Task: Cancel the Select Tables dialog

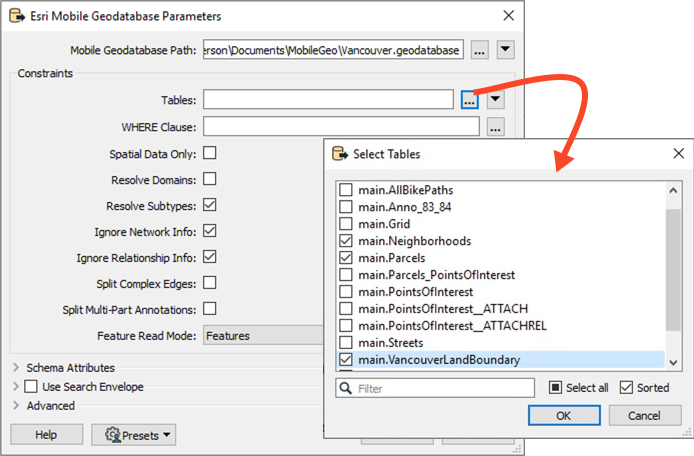Action: [644, 416]
